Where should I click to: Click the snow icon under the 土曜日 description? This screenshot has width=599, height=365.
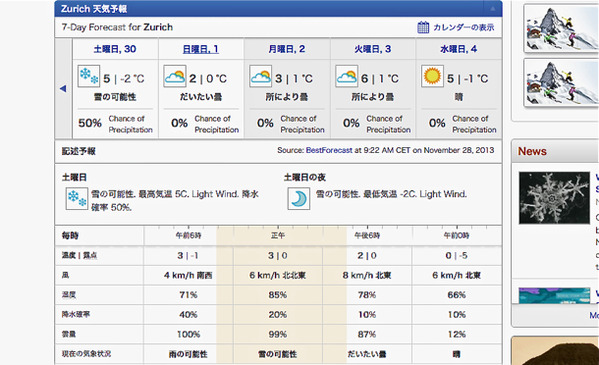77,199
